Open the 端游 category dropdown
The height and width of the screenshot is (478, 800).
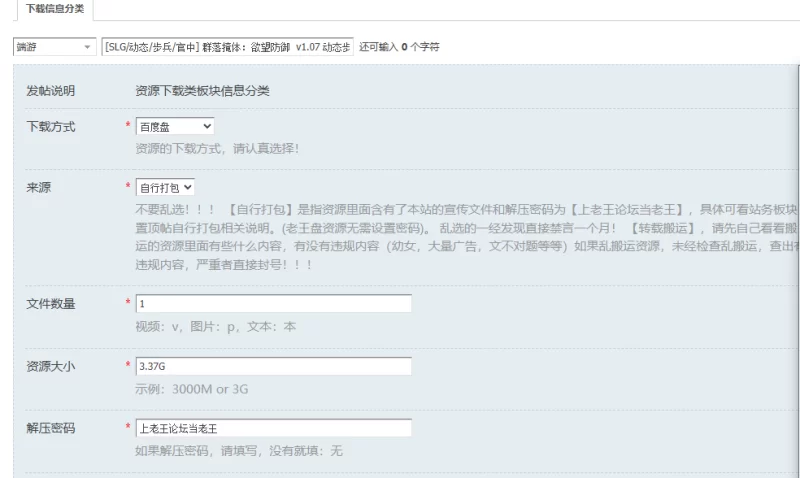pyautogui.click(x=55, y=47)
